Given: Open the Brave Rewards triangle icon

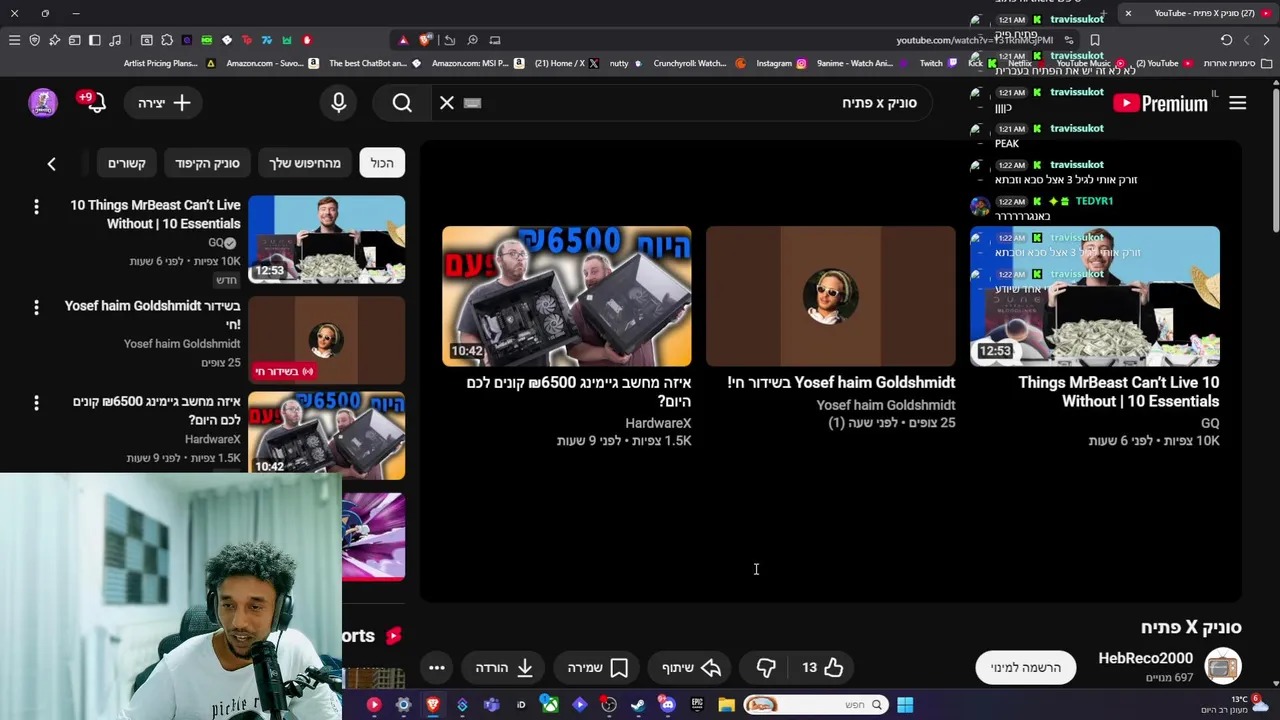Looking at the screenshot, I should tap(403, 40).
